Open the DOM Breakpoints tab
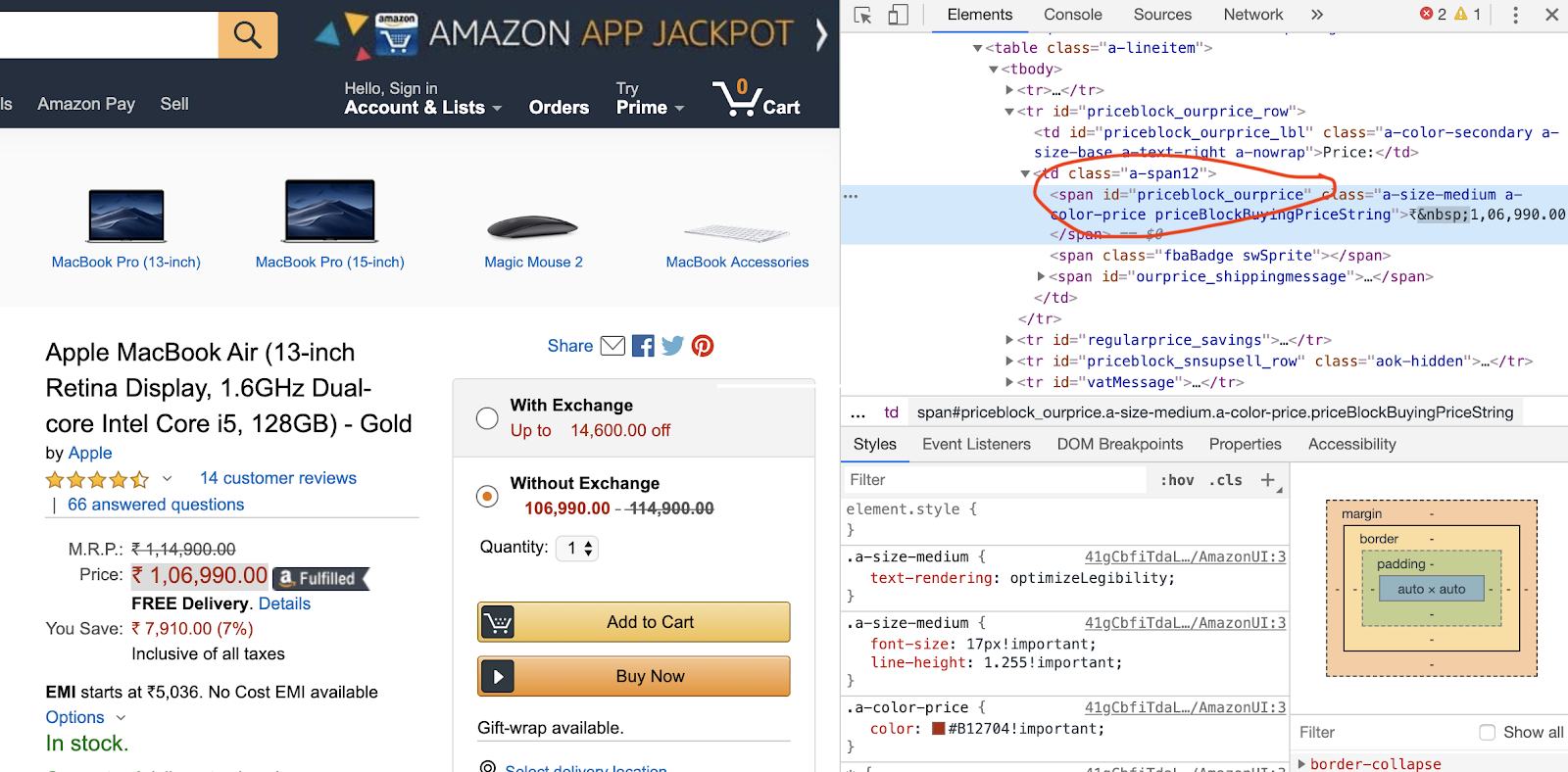1568x772 pixels. 1120,444
